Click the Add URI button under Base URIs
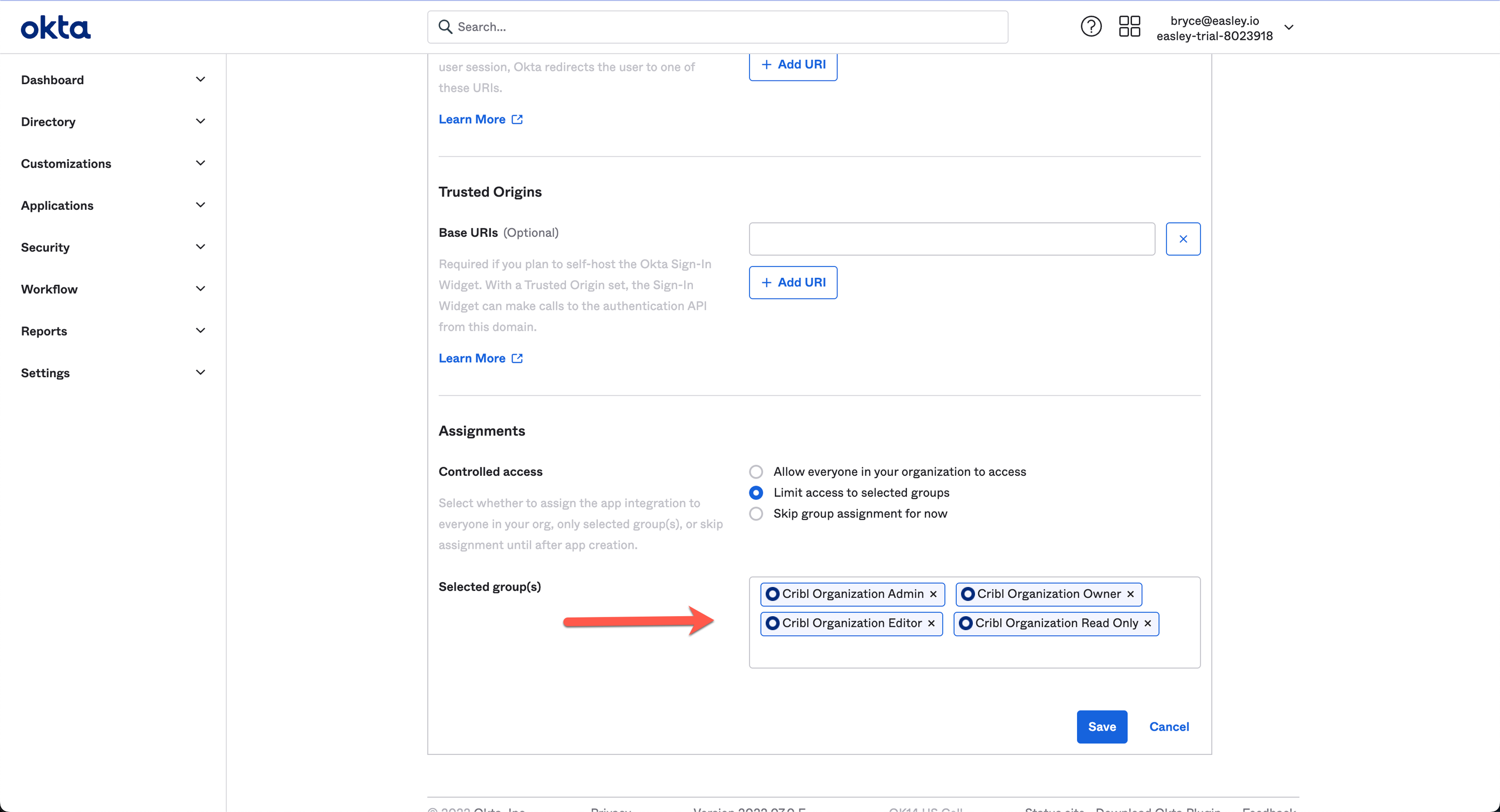The image size is (1500, 812). tap(793, 282)
